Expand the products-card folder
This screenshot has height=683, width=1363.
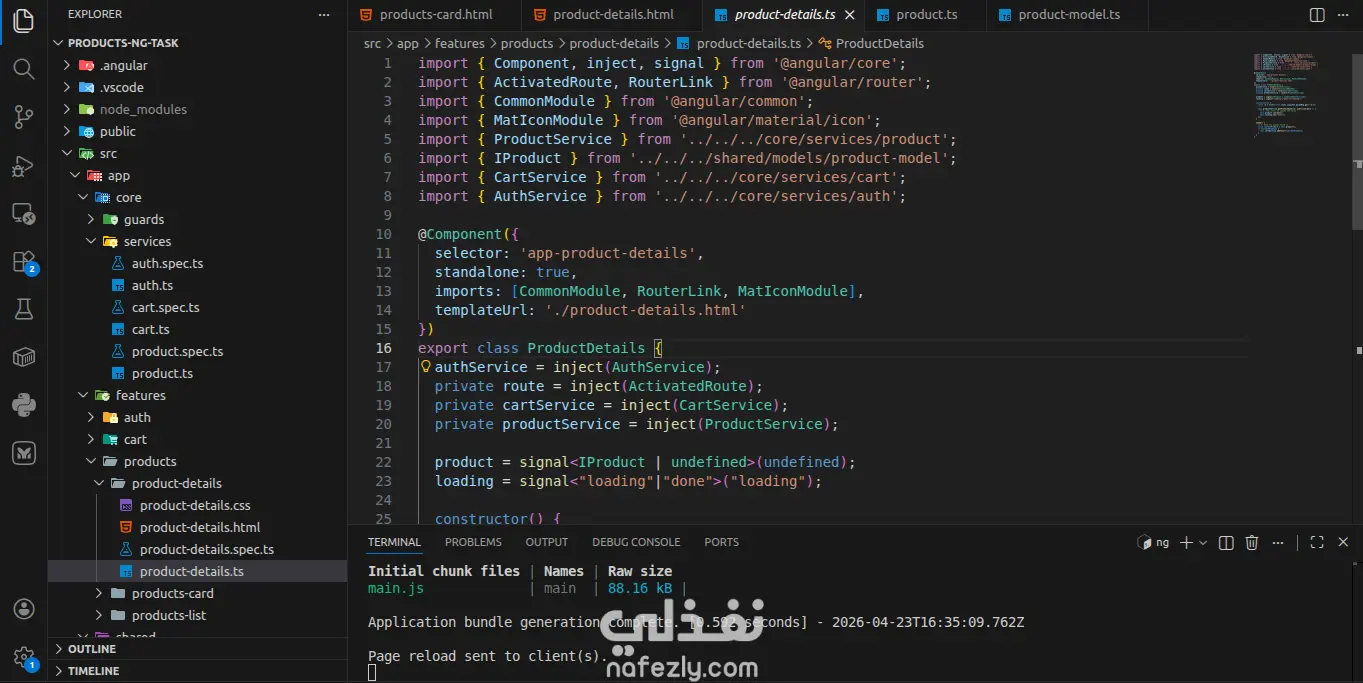point(199,593)
